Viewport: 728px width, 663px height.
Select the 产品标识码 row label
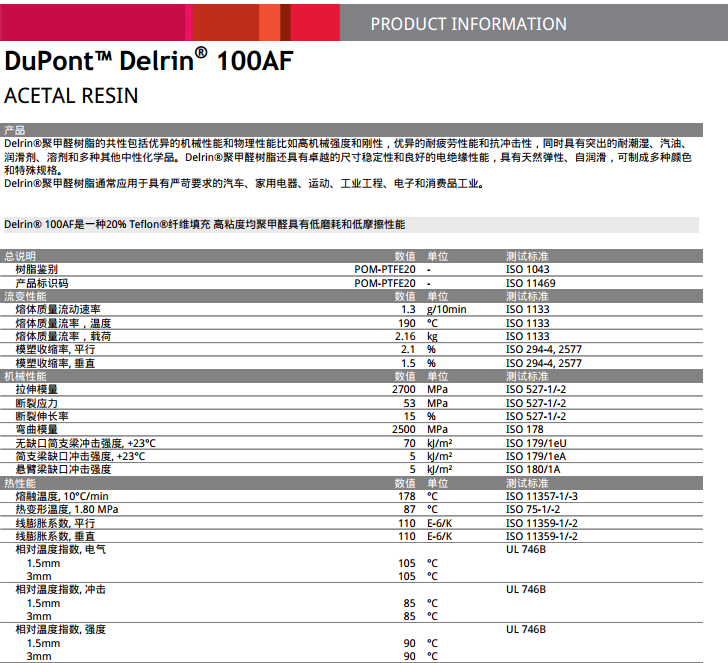pos(42,283)
